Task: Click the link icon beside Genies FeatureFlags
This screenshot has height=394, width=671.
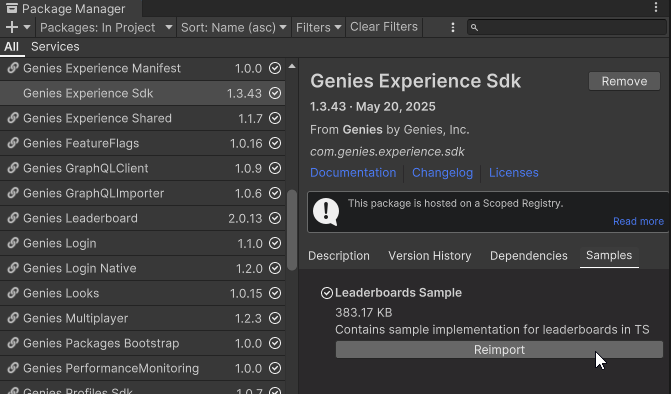Action: point(13,142)
